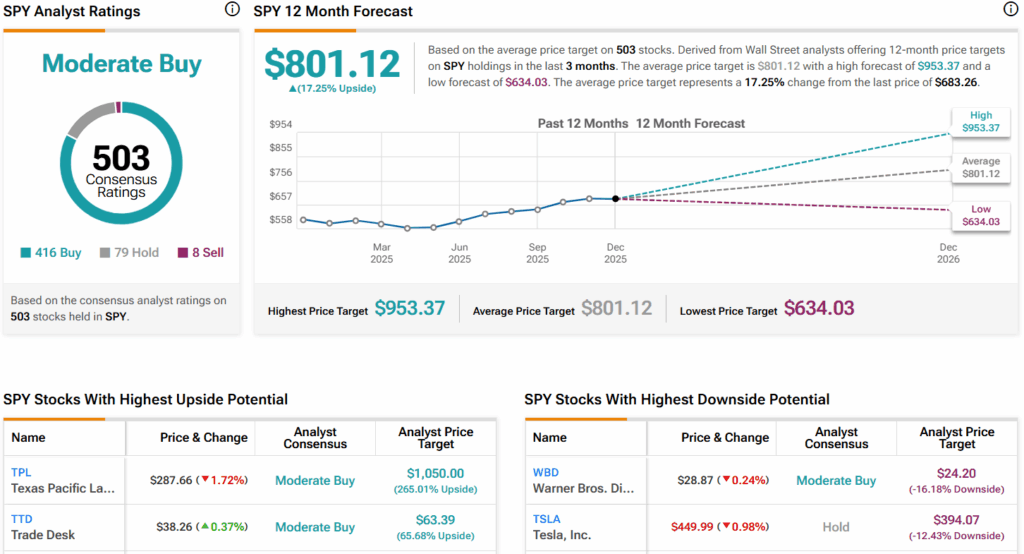Click the teal Buy legend square
The width and height of the screenshot is (1024, 554).
coord(25,253)
